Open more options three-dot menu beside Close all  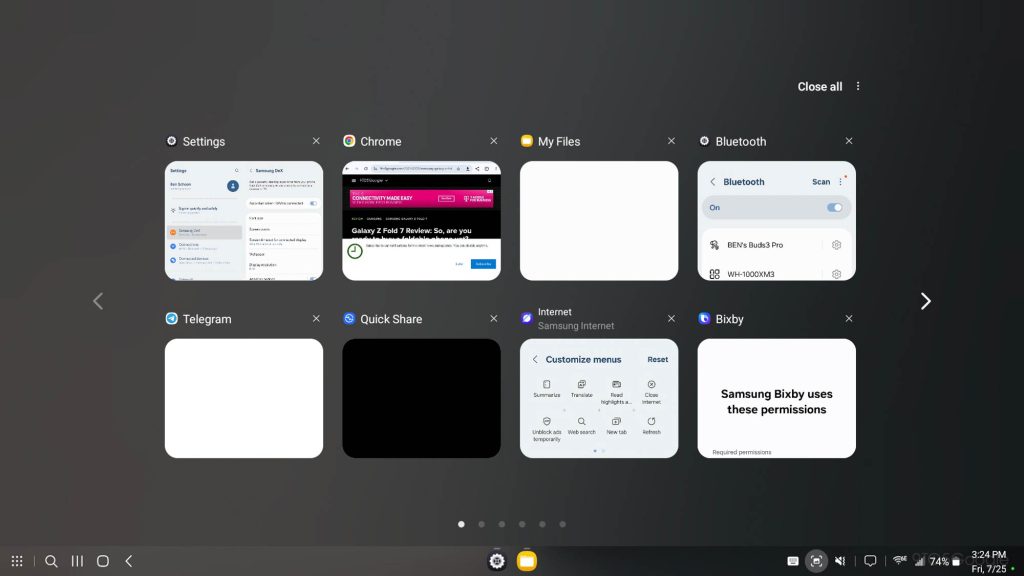click(x=858, y=86)
